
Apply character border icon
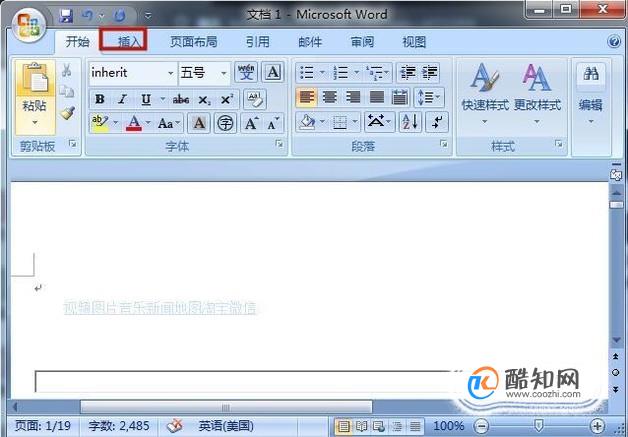point(273,72)
